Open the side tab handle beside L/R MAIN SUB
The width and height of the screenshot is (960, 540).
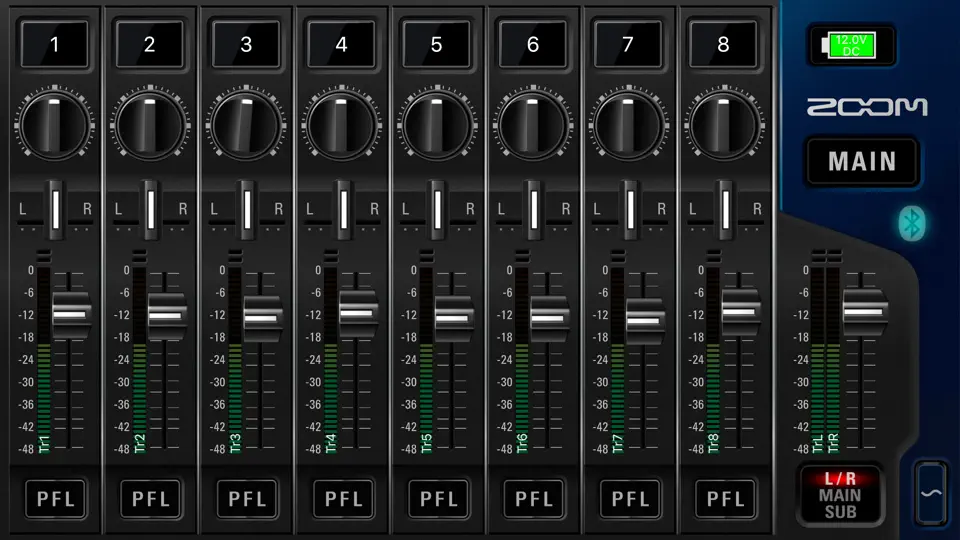click(931, 493)
